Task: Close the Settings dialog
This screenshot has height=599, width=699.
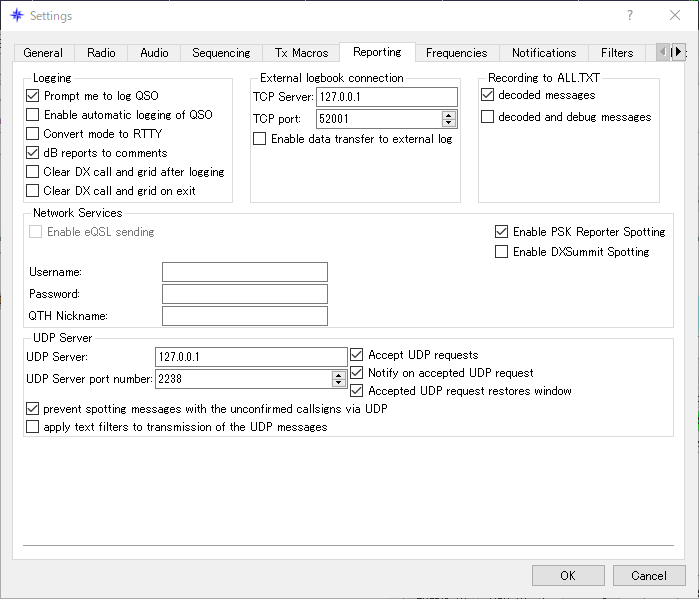Action: 675,15
